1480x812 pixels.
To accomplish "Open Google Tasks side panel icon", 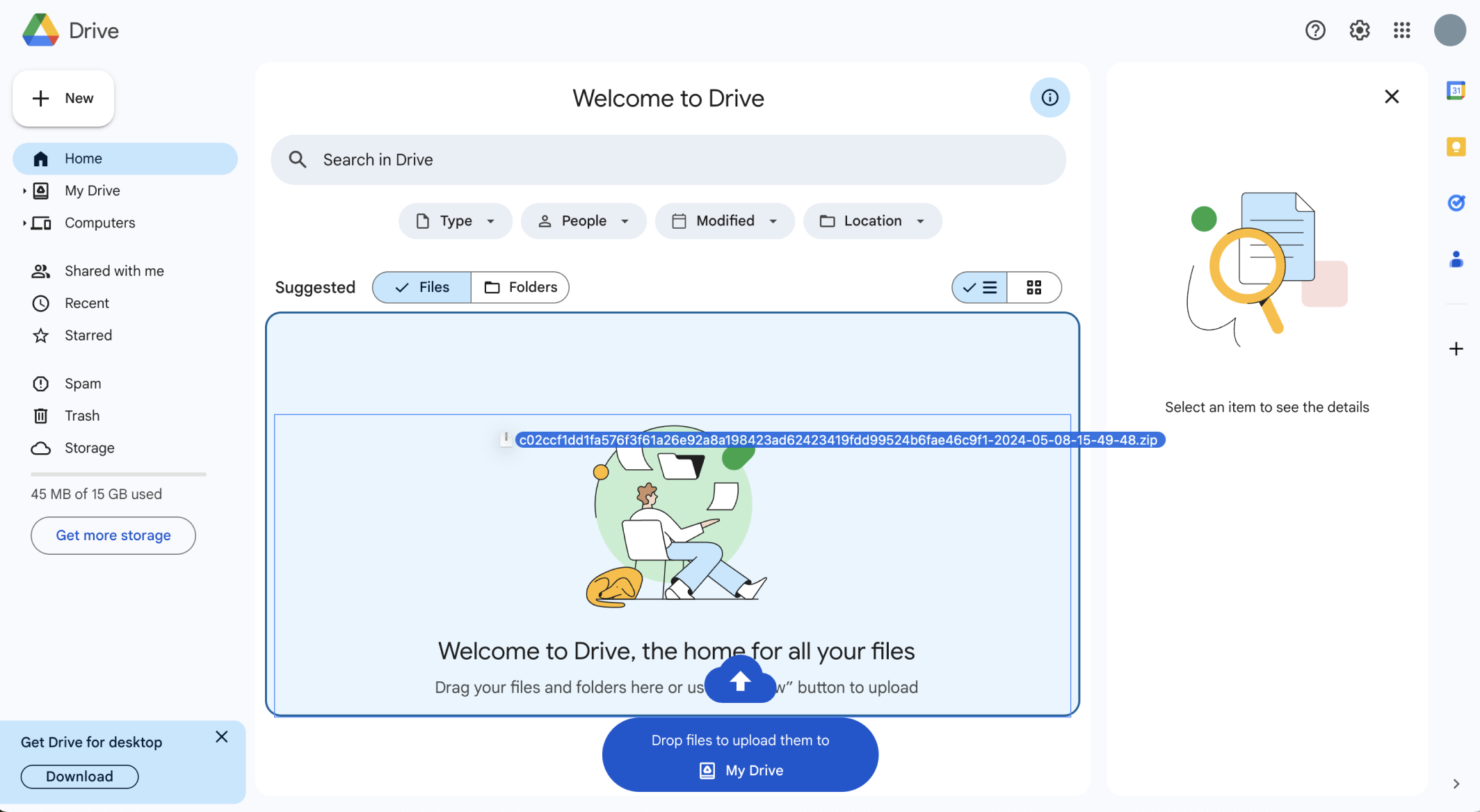I will (1456, 203).
